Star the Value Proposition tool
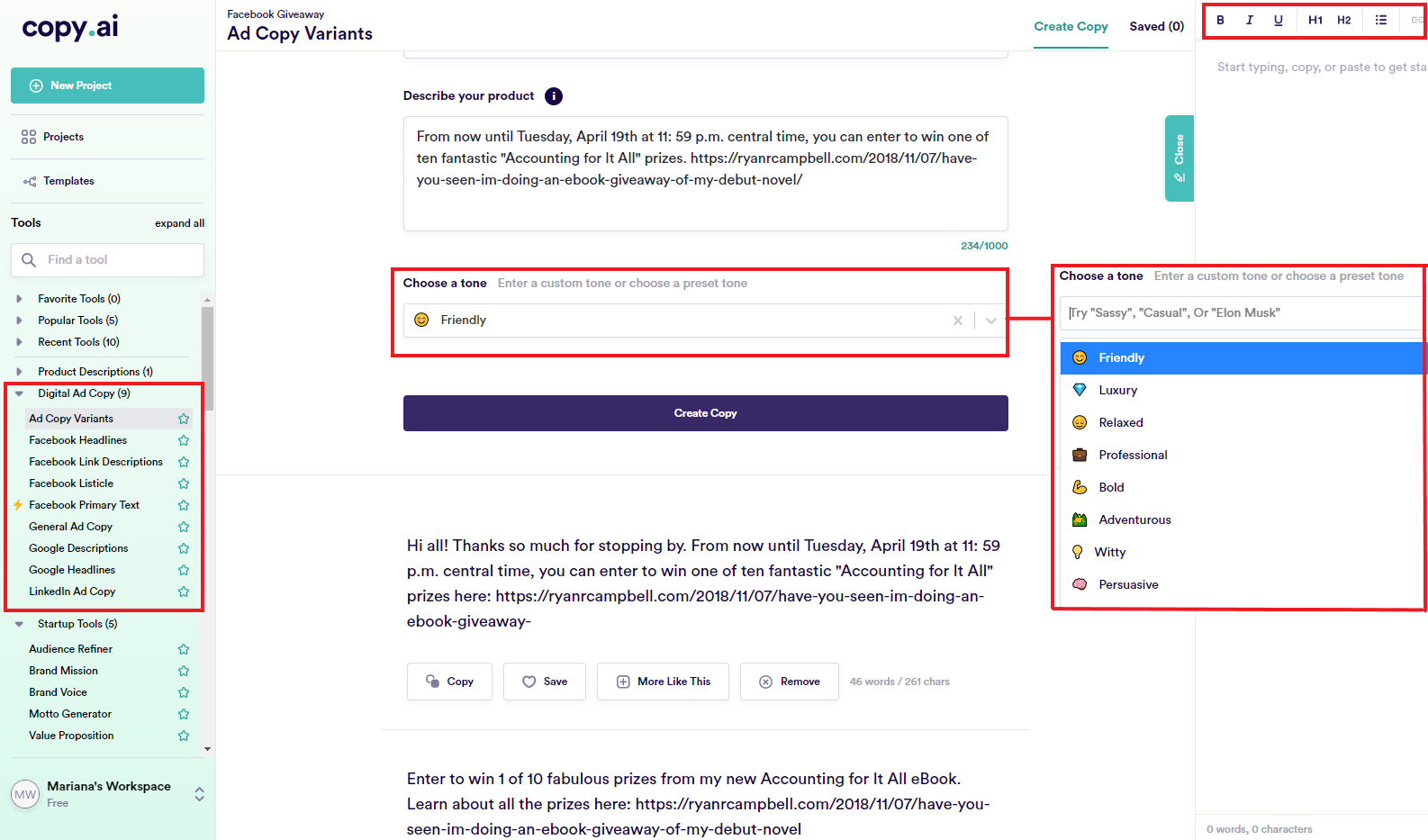 point(184,736)
